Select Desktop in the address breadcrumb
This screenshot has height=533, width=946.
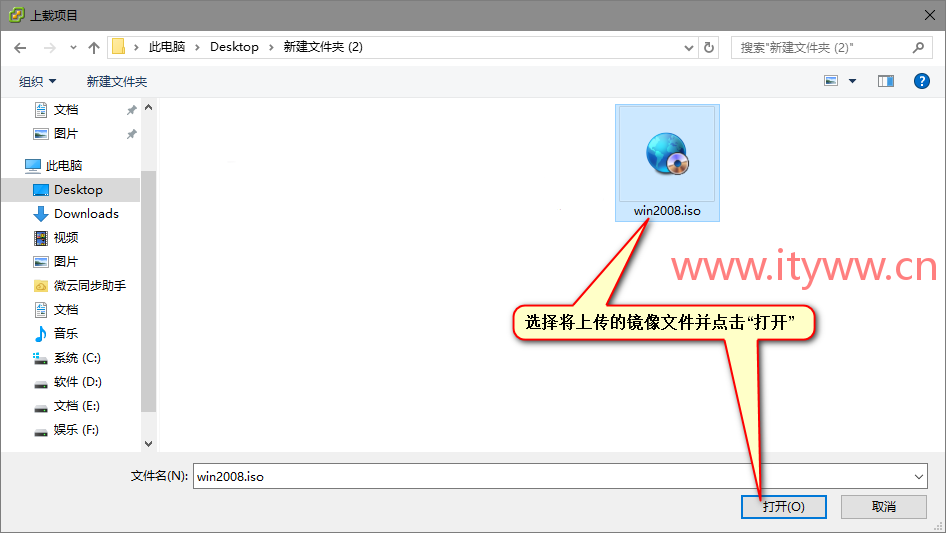click(234, 46)
